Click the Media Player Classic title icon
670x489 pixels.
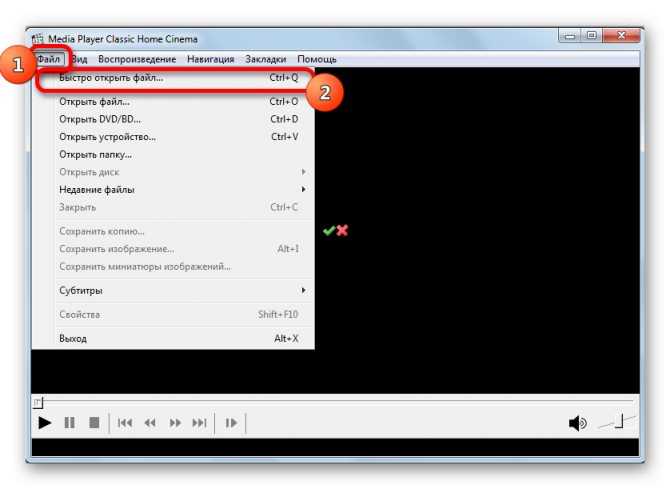click(x=38, y=38)
